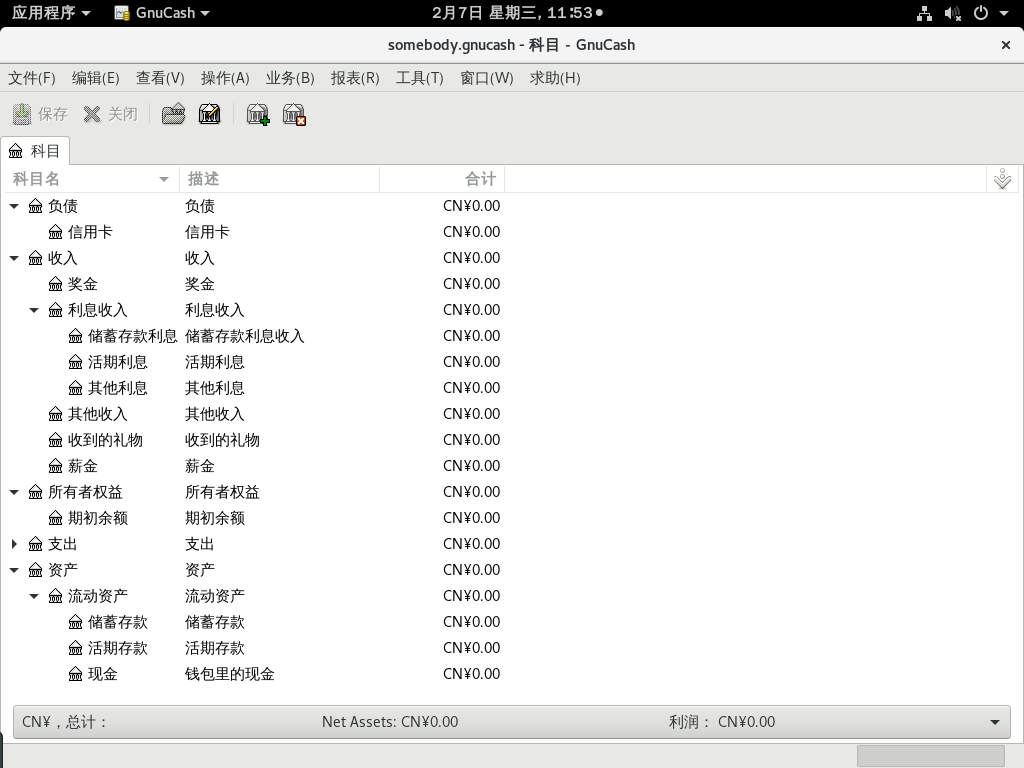Switch to the 科目 tab
This screenshot has width=1024, height=768.
(36, 151)
